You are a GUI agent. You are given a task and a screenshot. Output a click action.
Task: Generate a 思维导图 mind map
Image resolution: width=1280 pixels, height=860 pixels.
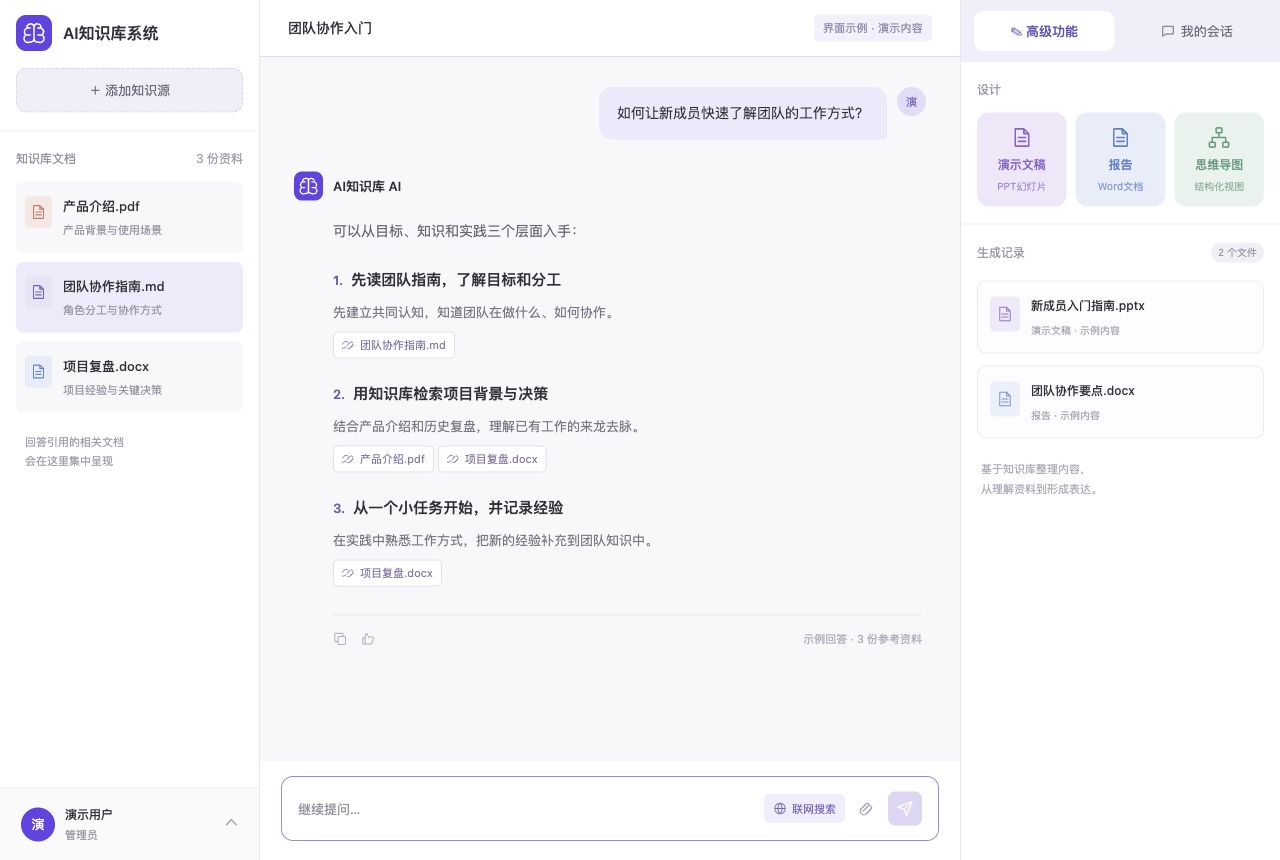pyautogui.click(x=1219, y=160)
